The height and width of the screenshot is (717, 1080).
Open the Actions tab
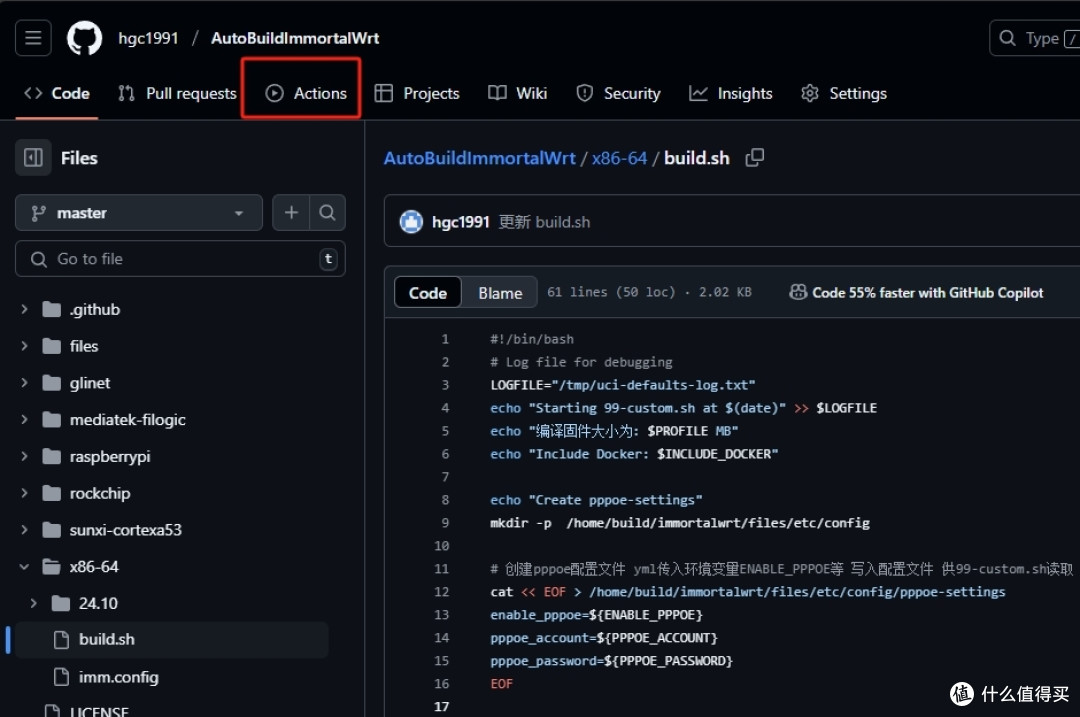(306, 93)
